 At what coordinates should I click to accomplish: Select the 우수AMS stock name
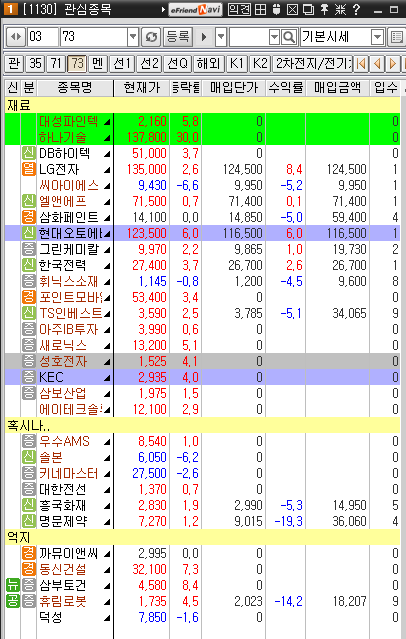pos(64,441)
